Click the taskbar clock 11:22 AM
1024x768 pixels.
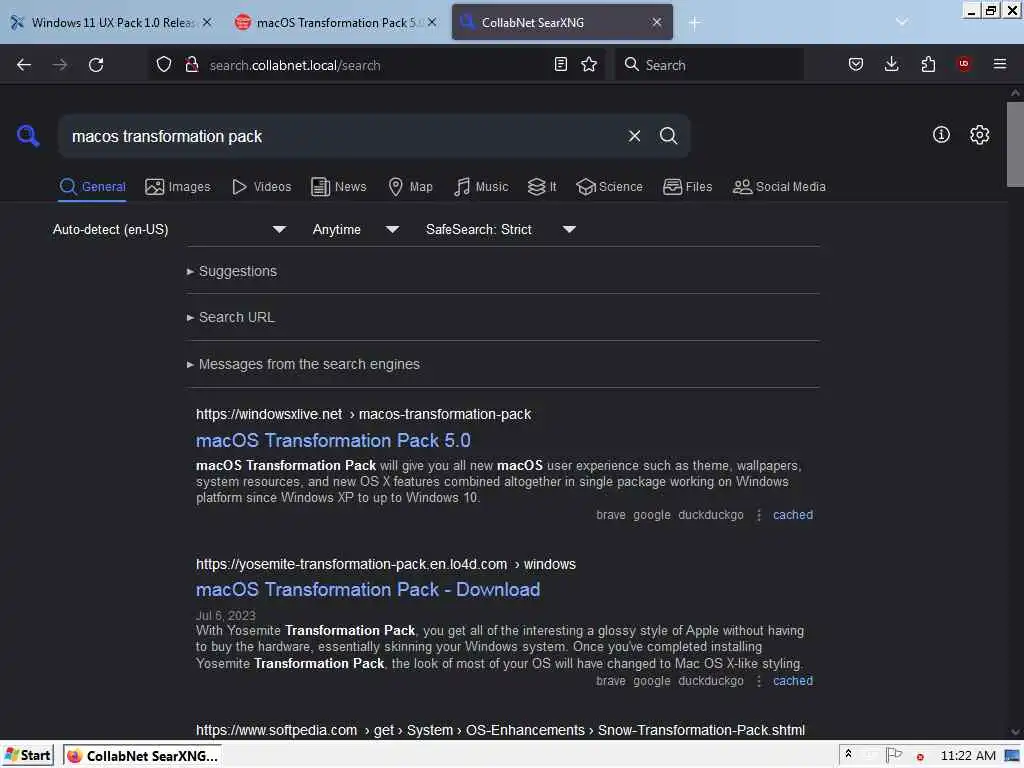click(x=968, y=756)
